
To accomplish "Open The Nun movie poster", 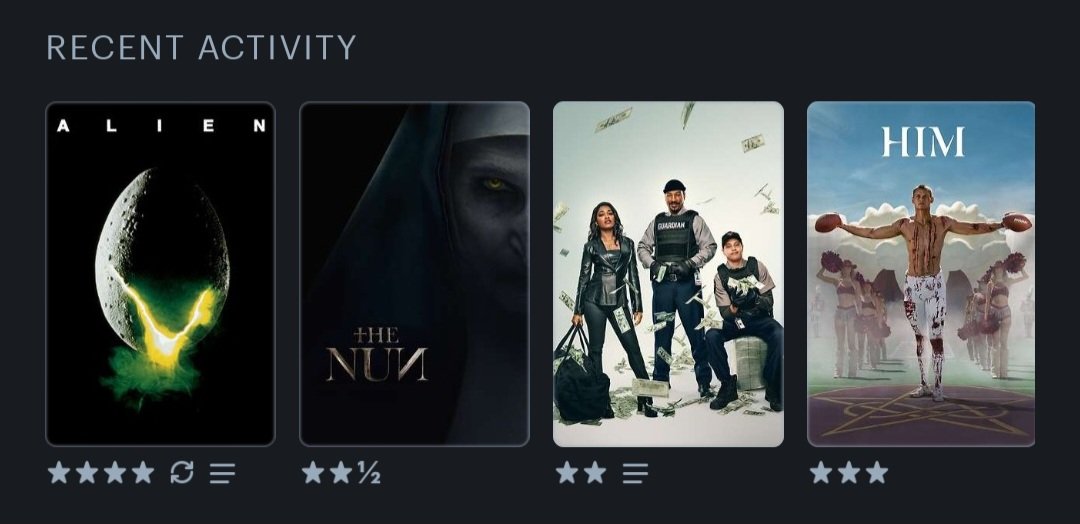I will coord(415,274).
